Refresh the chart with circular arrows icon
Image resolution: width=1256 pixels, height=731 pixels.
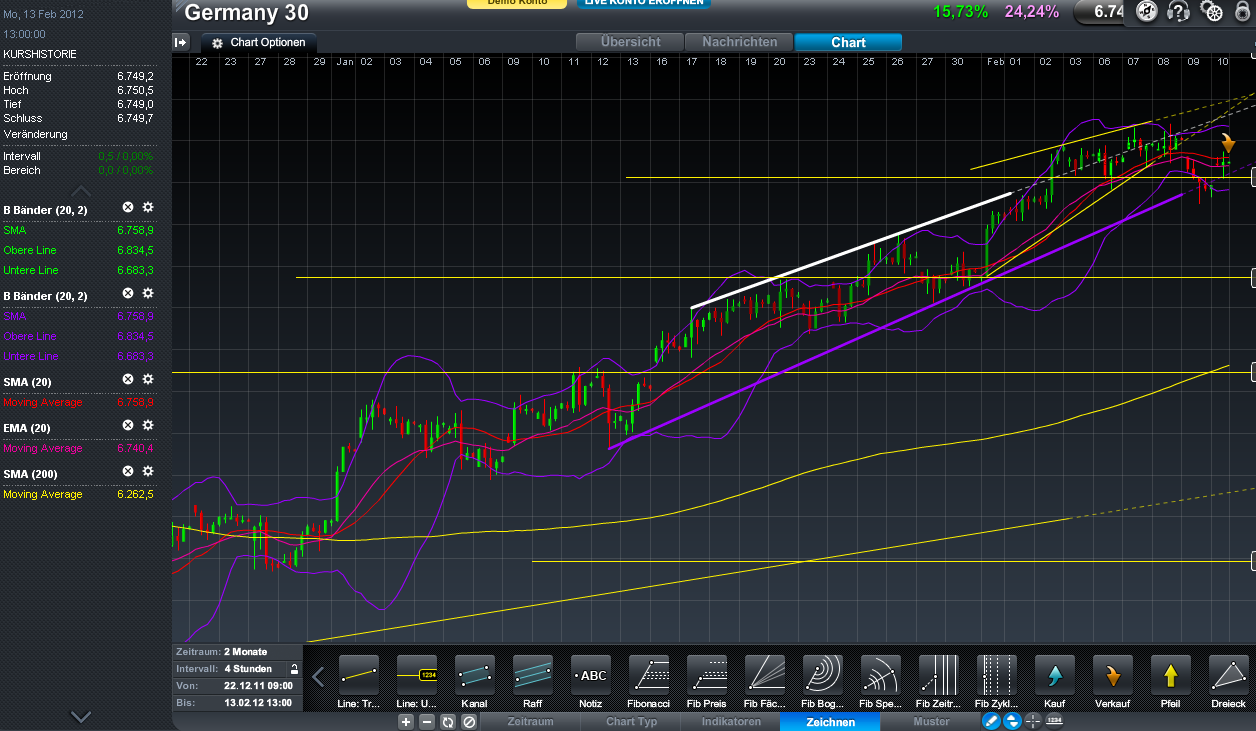[447, 721]
